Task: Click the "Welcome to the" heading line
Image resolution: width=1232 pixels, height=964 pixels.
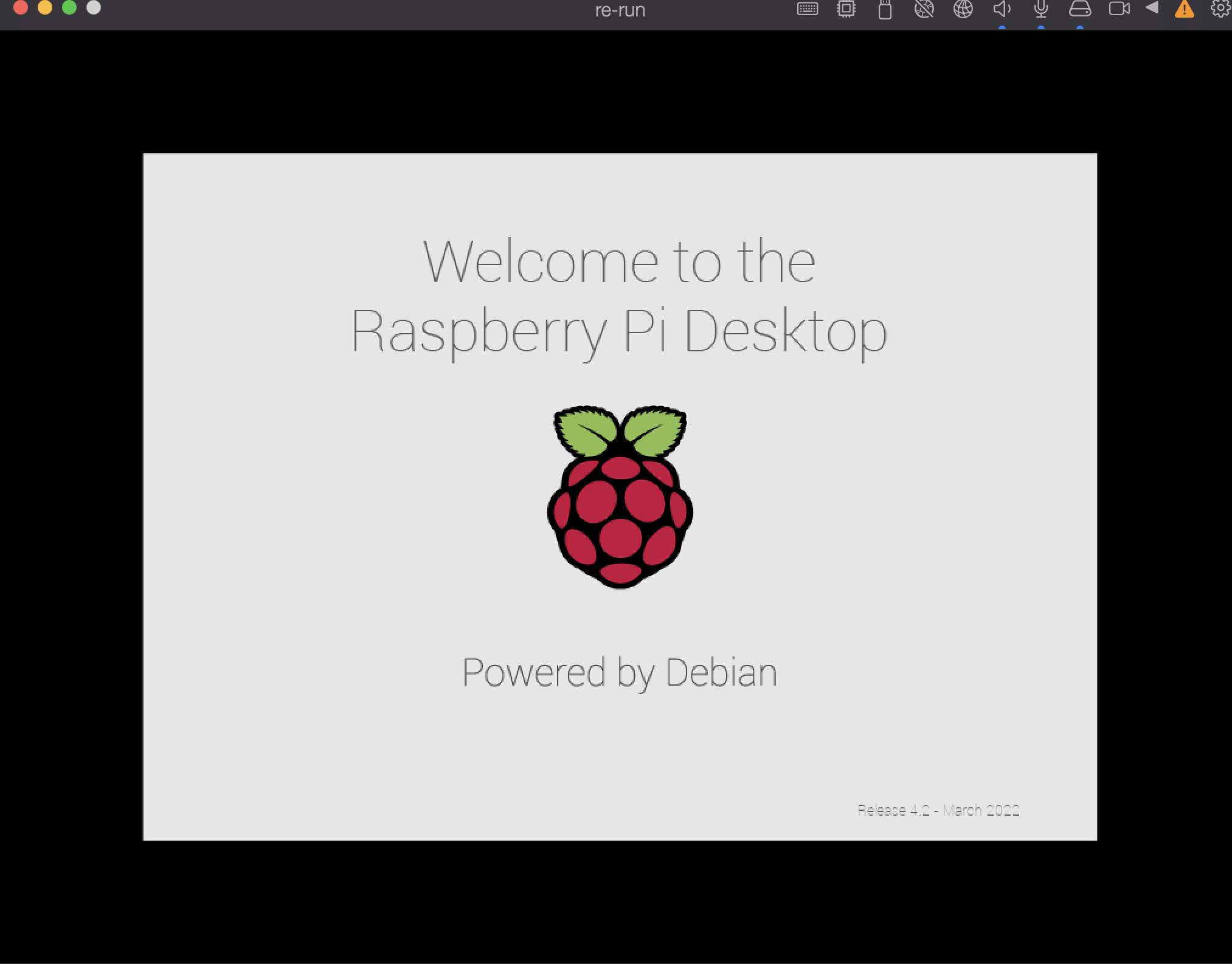Action: [619, 261]
